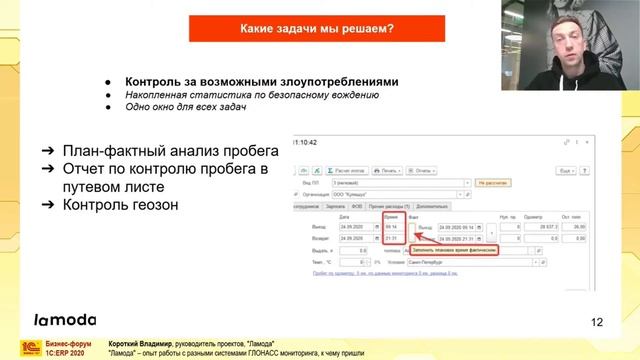Click the Пробег по одометру hyperlink
640x360 pixels.
point(385,273)
